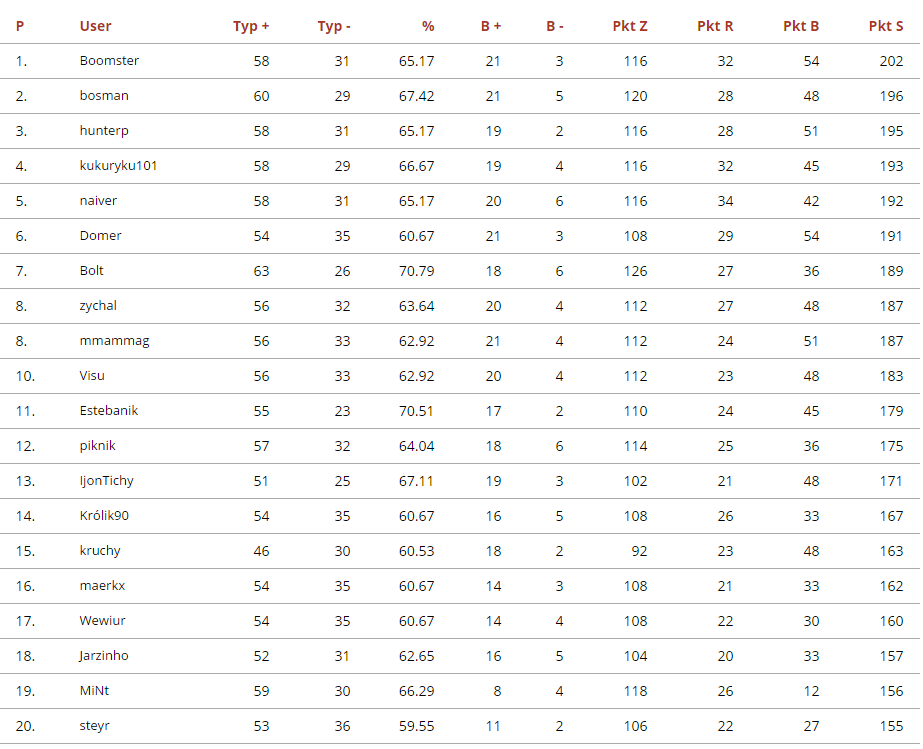Sort by Pkt B column header
Image resolution: width=923 pixels, height=749 pixels.
pos(801,26)
